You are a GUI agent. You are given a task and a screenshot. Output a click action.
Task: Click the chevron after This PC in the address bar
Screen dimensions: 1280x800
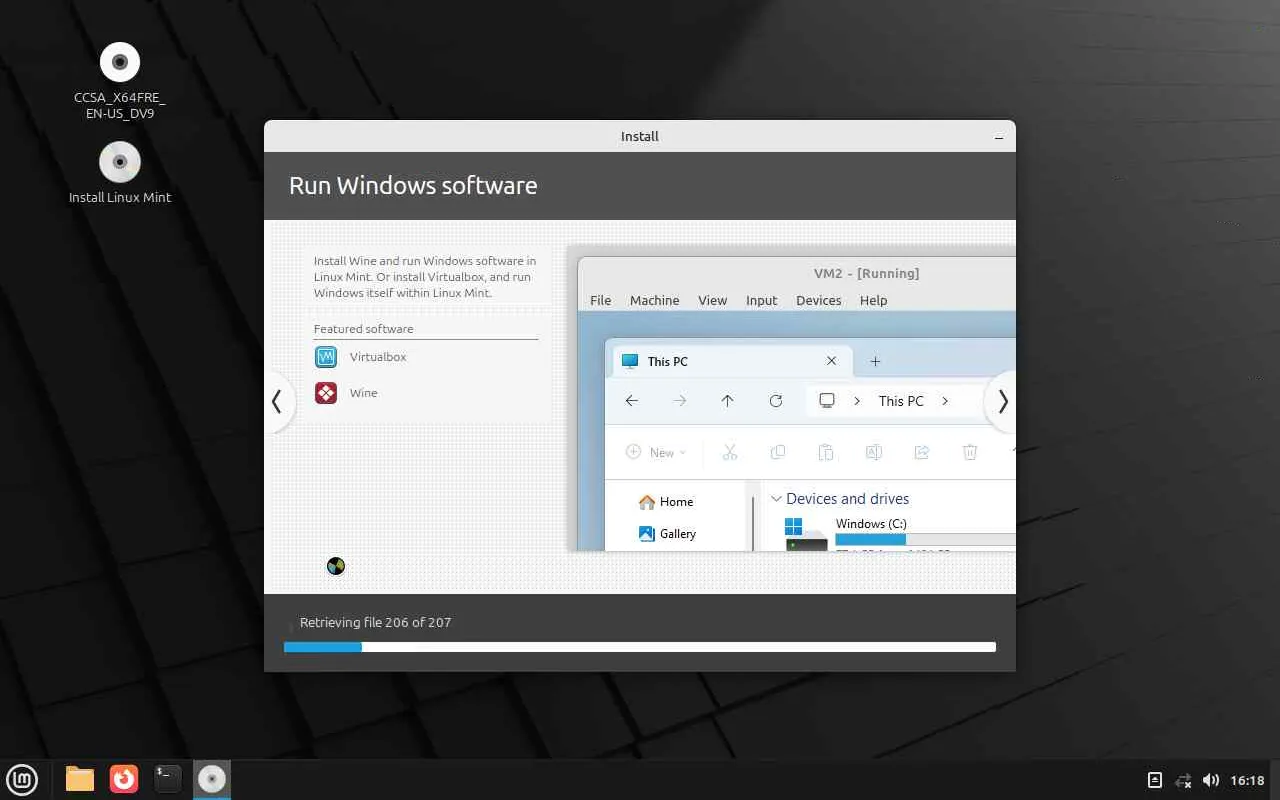tap(945, 401)
